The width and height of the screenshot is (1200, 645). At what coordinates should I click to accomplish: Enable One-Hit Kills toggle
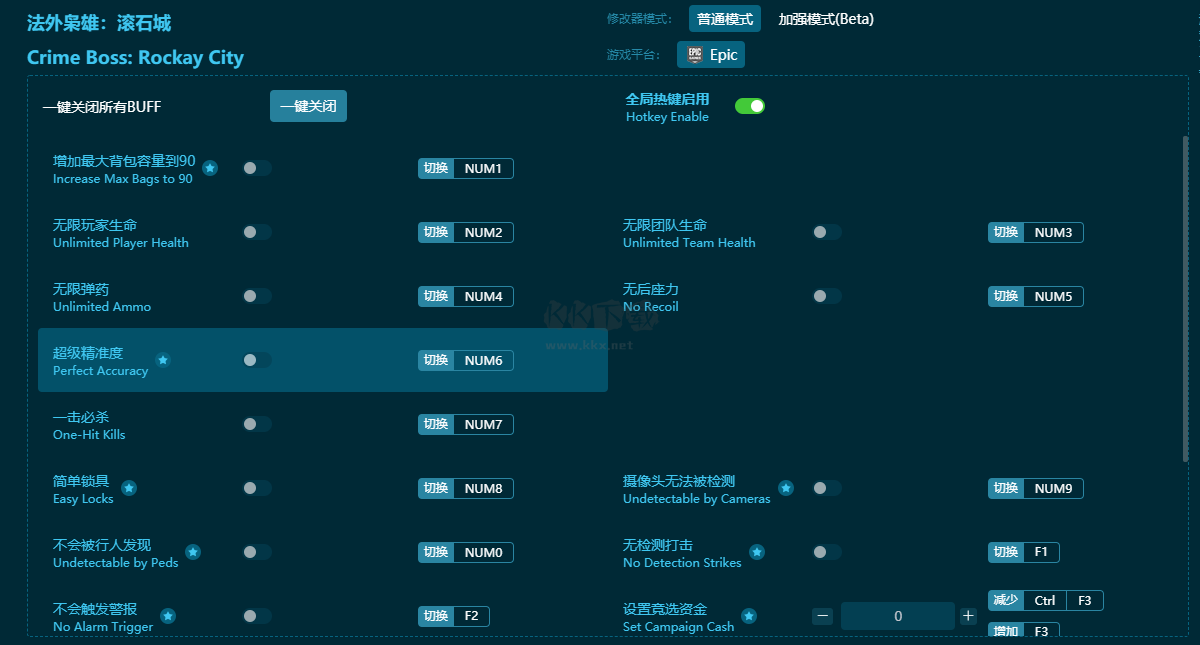pyautogui.click(x=257, y=424)
